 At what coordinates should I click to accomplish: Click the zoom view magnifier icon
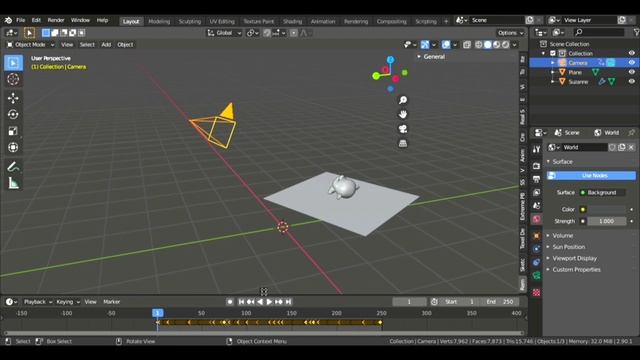pyautogui.click(x=403, y=100)
